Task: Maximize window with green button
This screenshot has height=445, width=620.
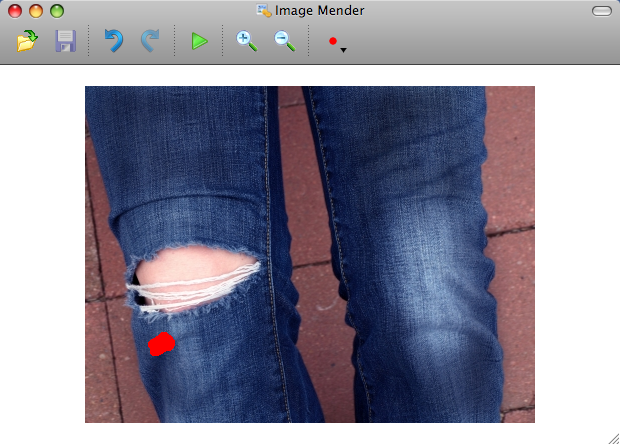Action: 57,11
